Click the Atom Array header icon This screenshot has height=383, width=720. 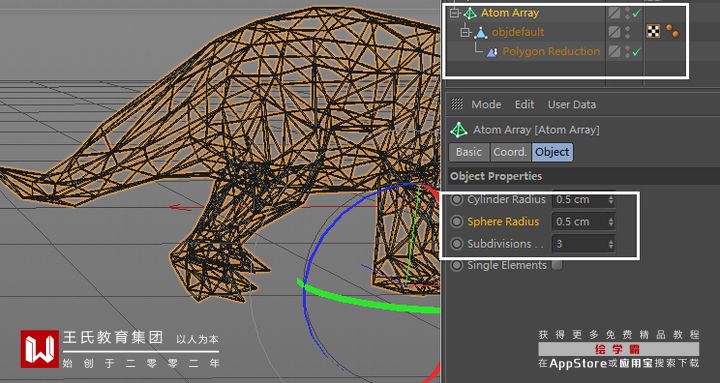pos(458,130)
